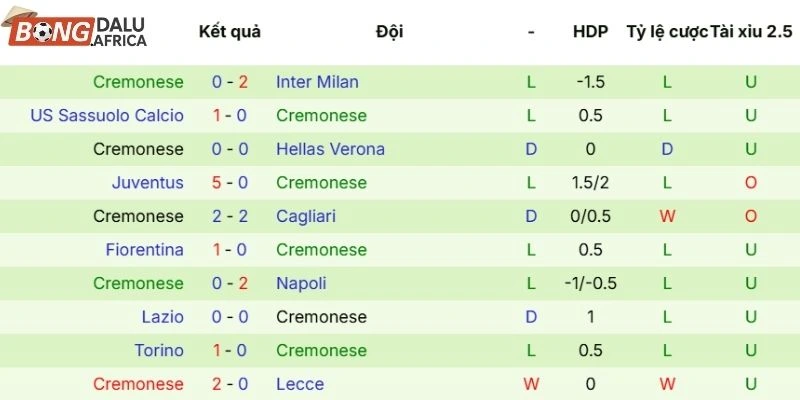Select the Fiorentina team name
The width and height of the screenshot is (800, 400).
(x=145, y=250)
